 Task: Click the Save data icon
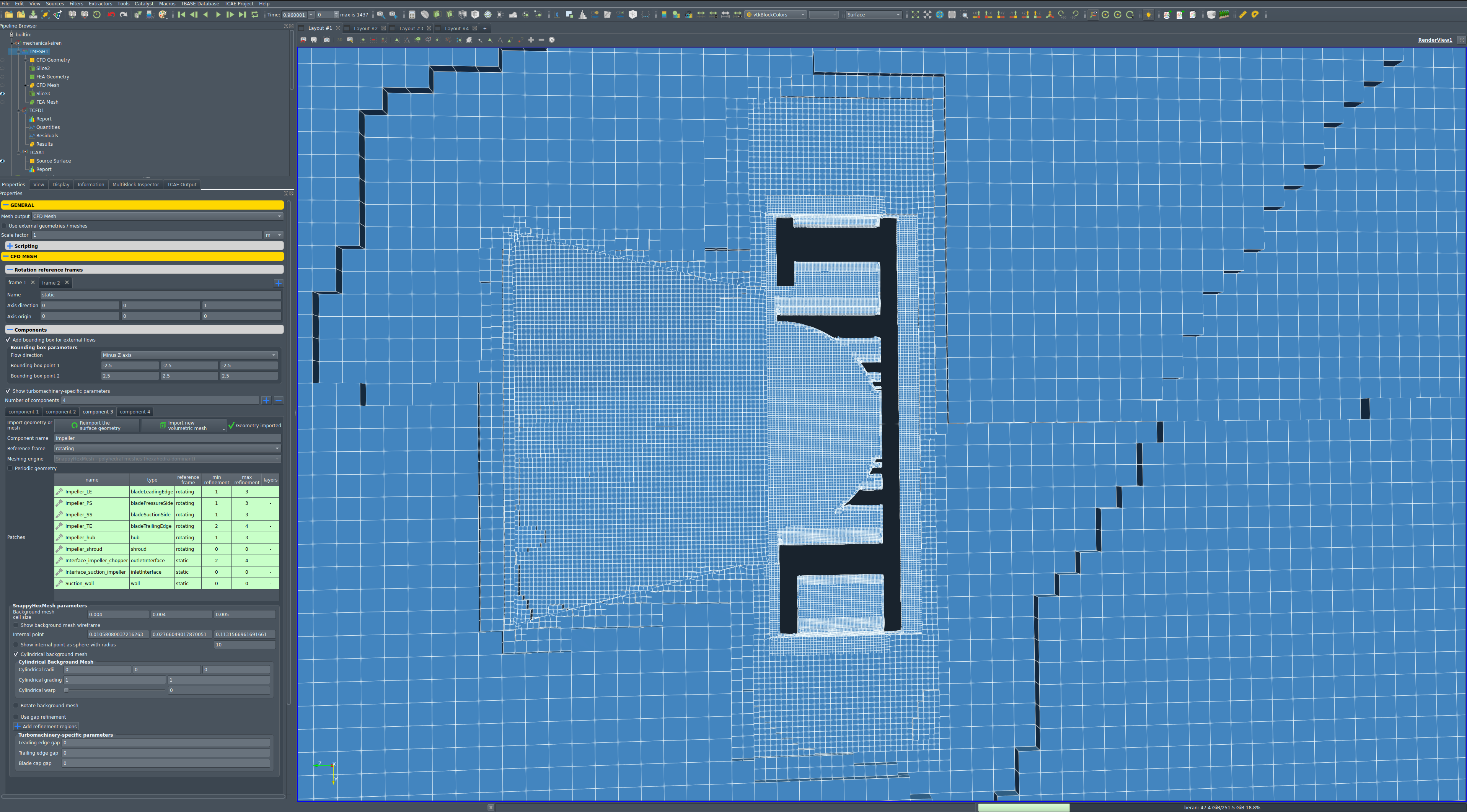click(33, 15)
